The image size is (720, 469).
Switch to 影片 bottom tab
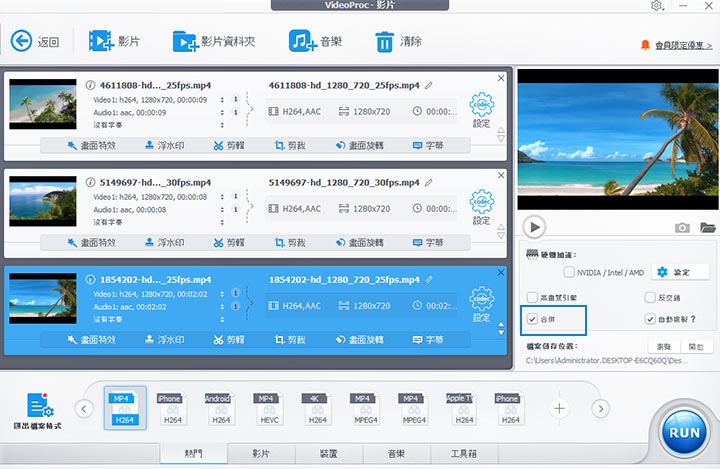pyautogui.click(x=261, y=453)
